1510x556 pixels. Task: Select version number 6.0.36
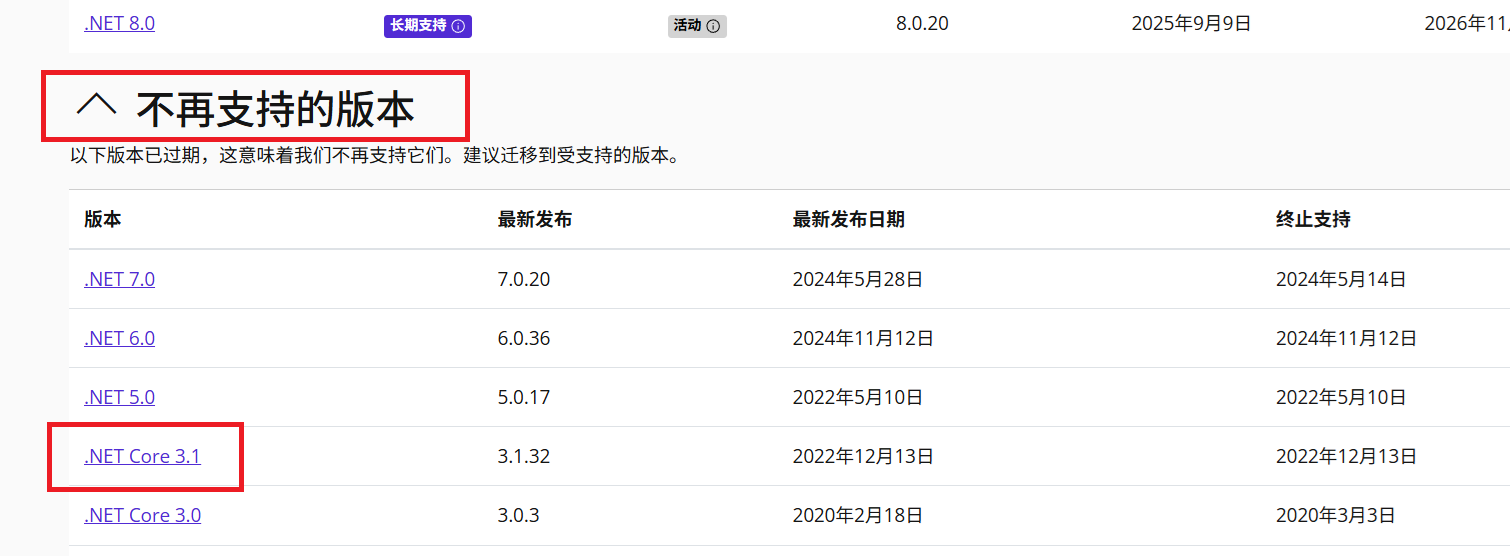[524, 339]
